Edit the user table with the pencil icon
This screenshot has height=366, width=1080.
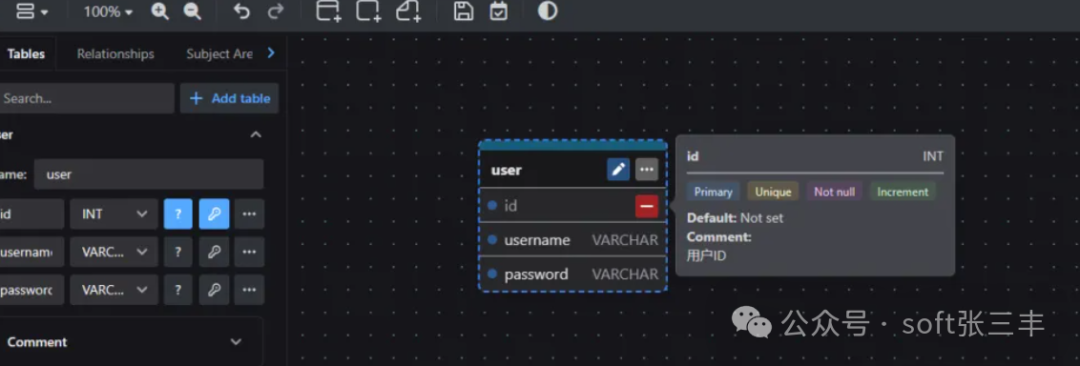(619, 170)
